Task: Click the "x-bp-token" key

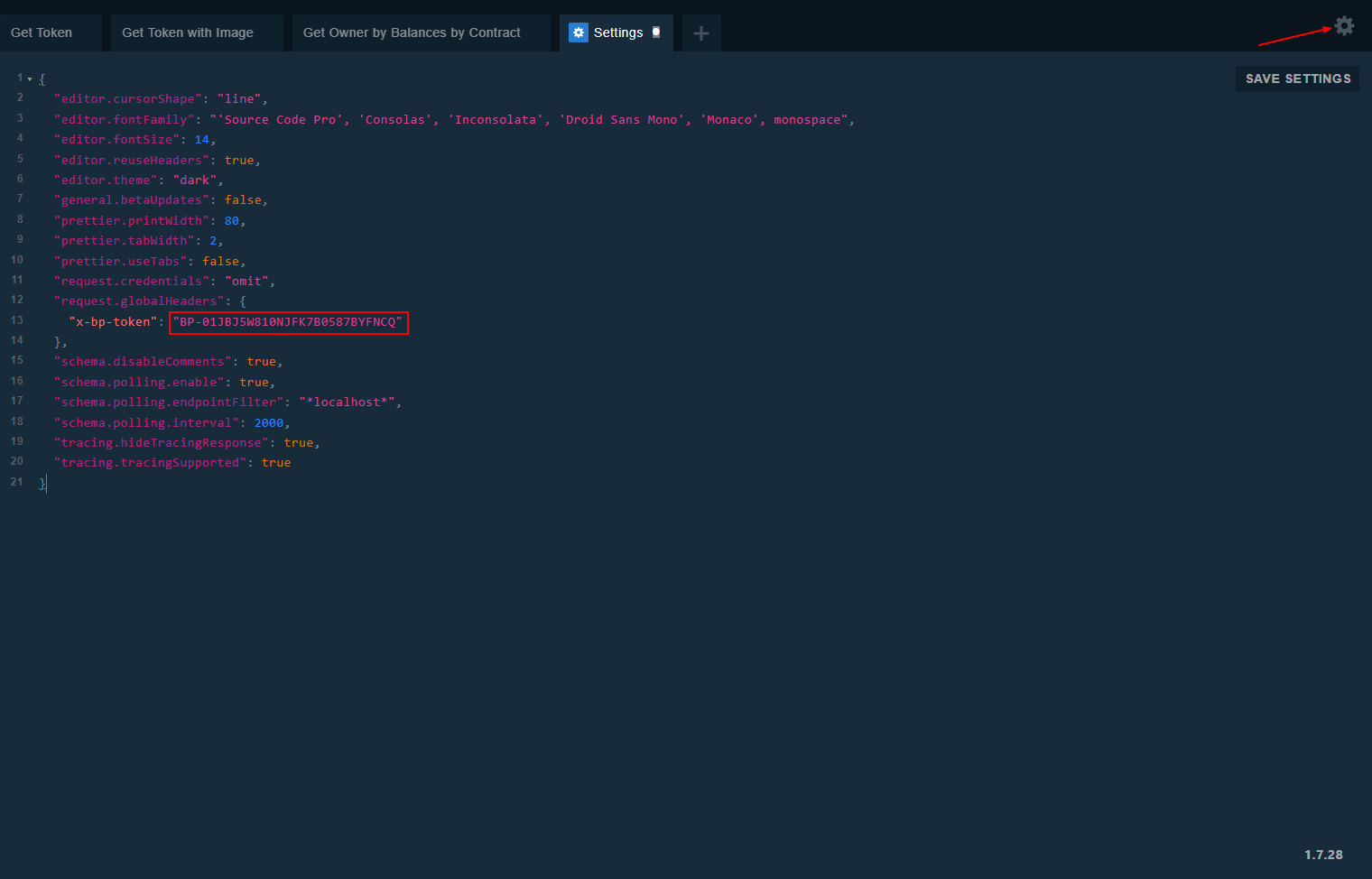Action: (x=113, y=322)
